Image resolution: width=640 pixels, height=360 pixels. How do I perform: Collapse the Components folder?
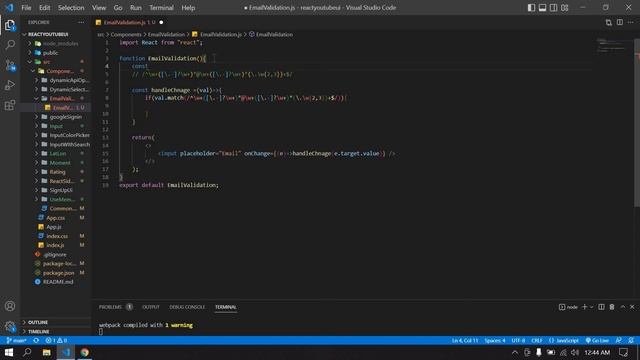tap(56, 71)
